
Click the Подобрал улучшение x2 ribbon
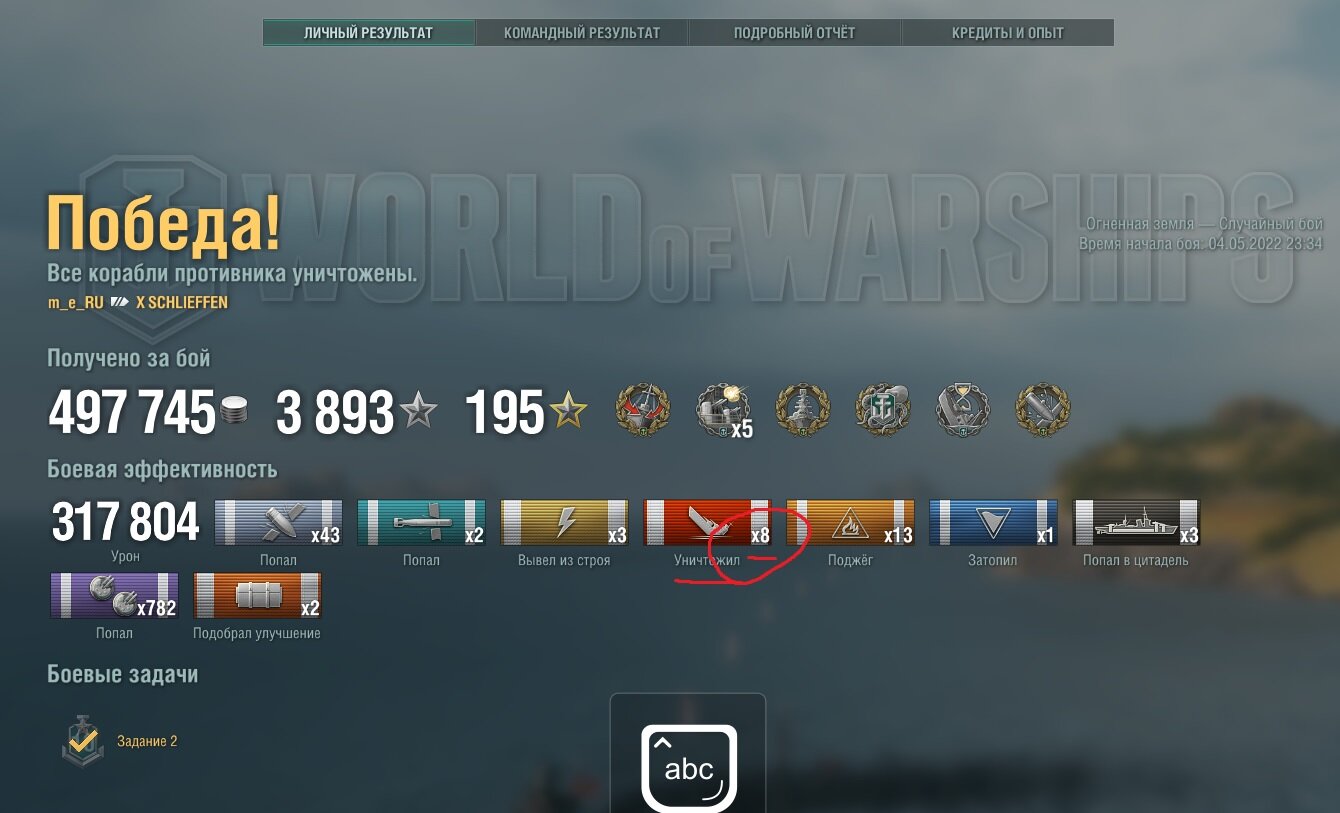[257, 596]
